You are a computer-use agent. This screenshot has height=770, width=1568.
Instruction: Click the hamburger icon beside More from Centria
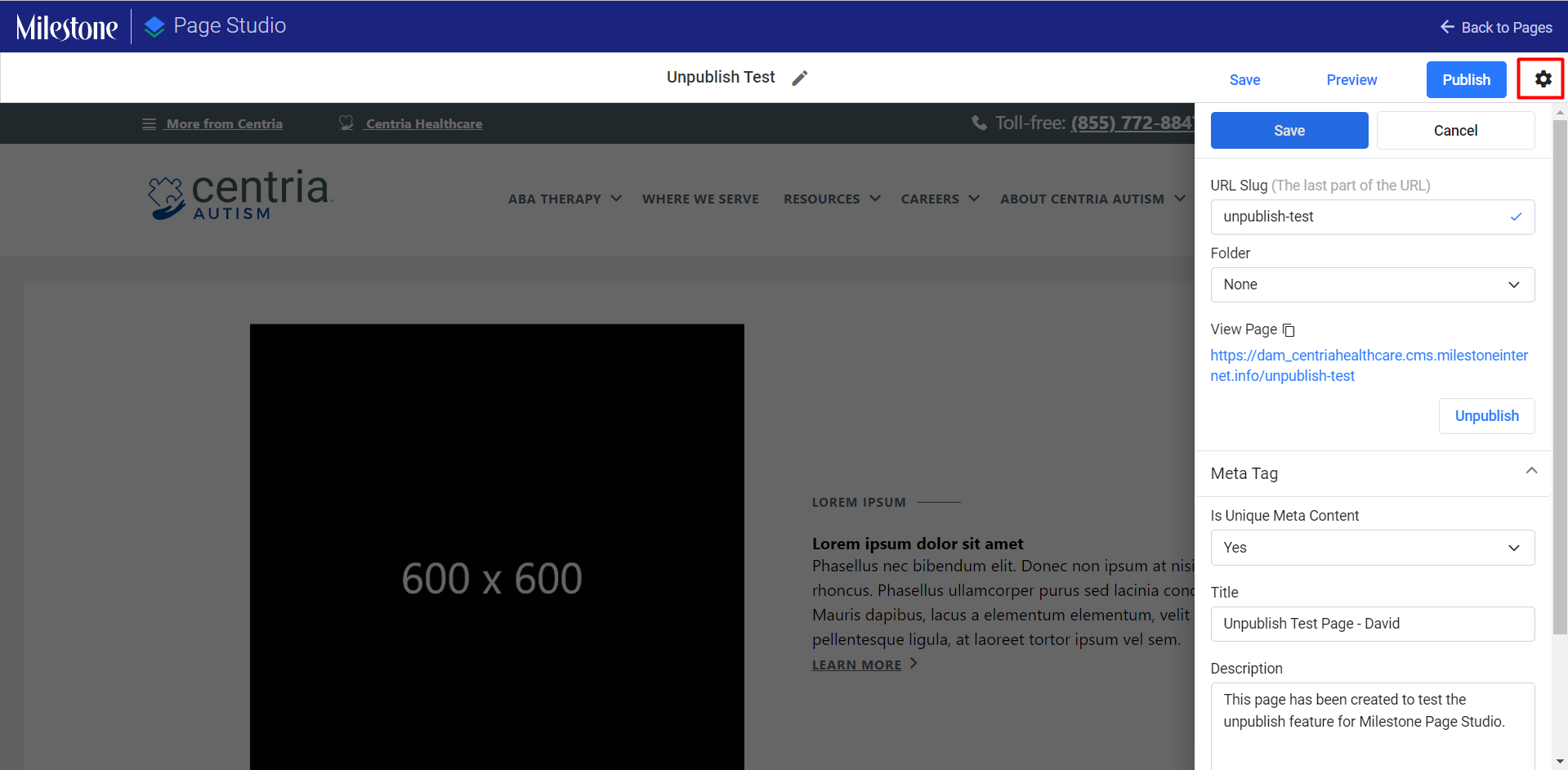tap(149, 124)
